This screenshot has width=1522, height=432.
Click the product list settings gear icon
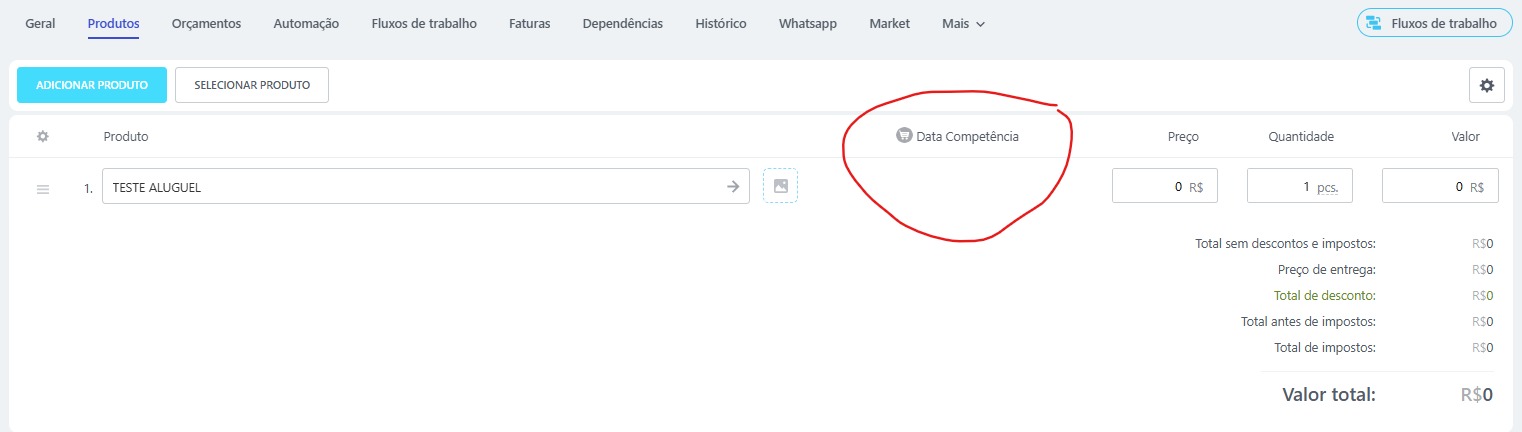(x=1486, y=86)
